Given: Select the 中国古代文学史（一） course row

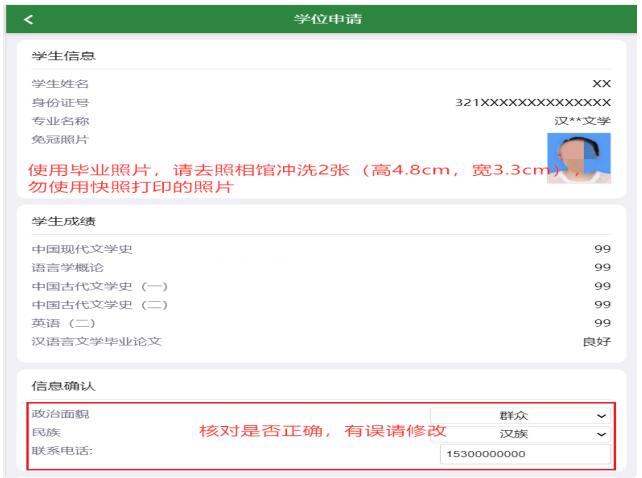Looking at the screenshot, I should click(x=321, y=286).
